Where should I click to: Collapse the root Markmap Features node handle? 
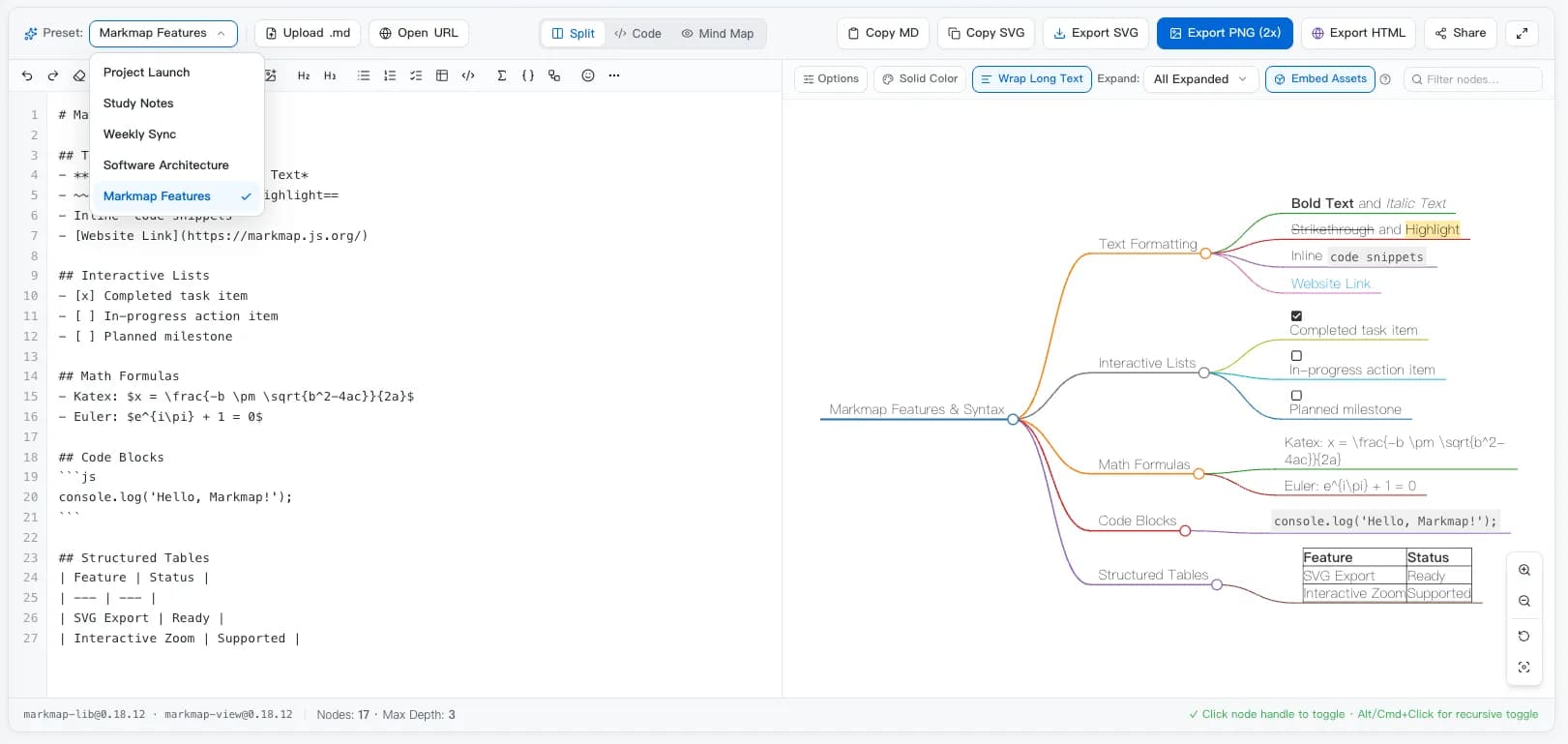coord(1013,419)
